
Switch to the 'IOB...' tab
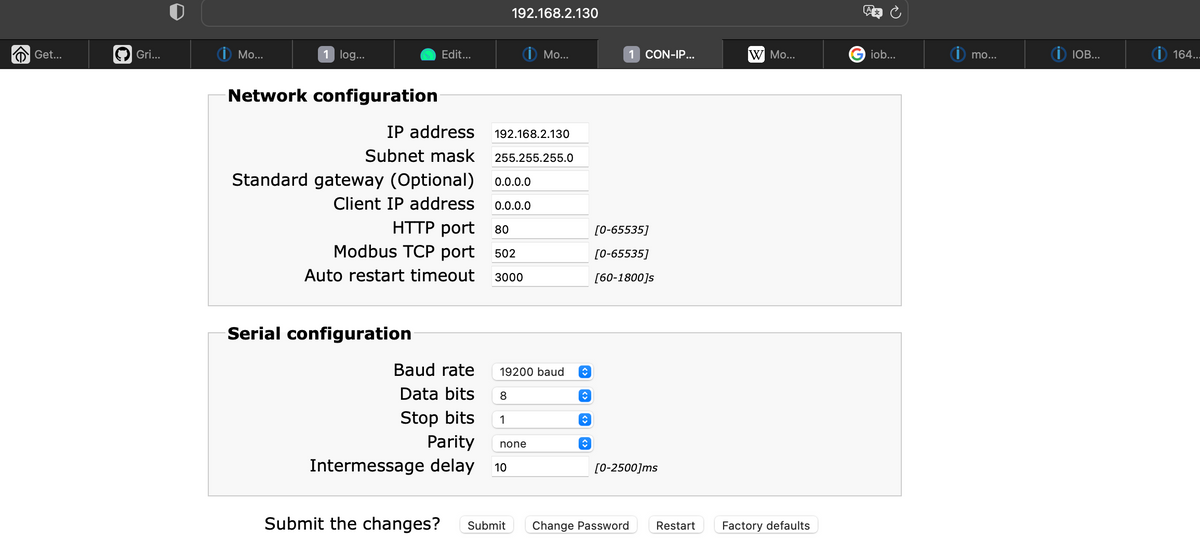tap(1074, 54)
